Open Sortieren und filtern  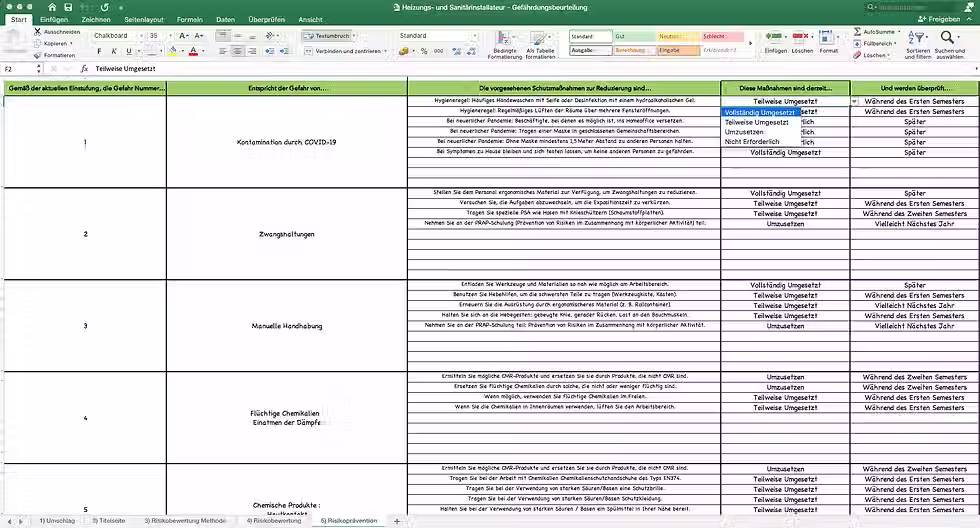(x=918, y=44)
